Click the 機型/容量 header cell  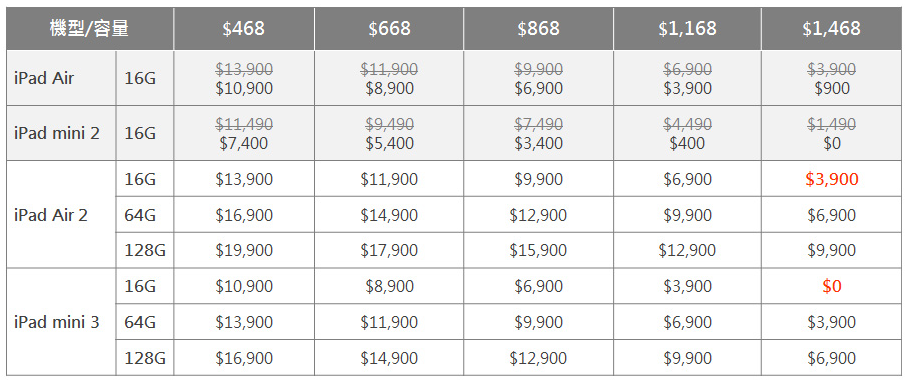(x=89, y=28)
